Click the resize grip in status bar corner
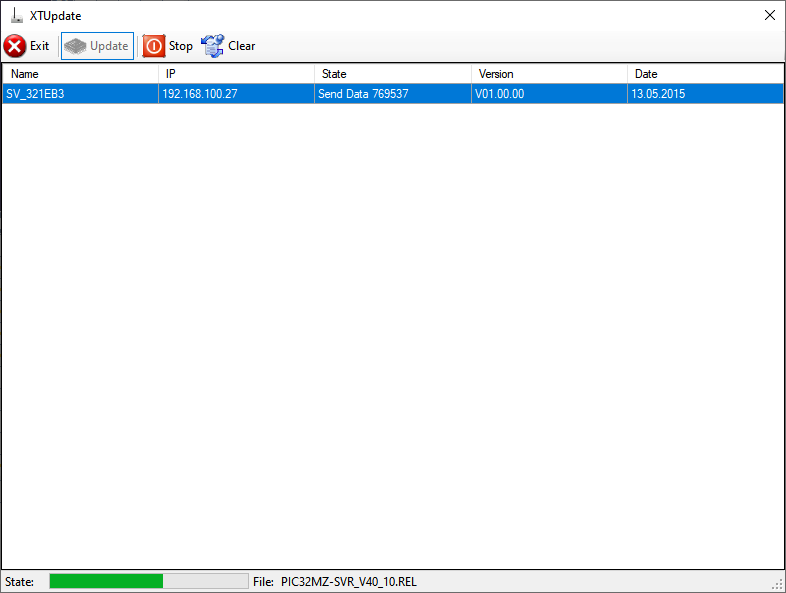The width and height of the screenshot is (786, 593). tap(777, 584)
